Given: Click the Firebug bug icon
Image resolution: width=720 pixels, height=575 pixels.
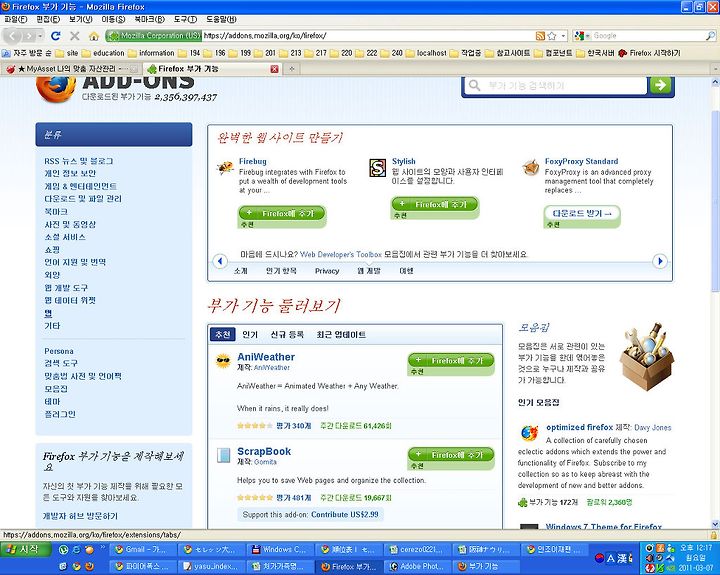Looking at the screenshot, I should click(x=225, y=167).
